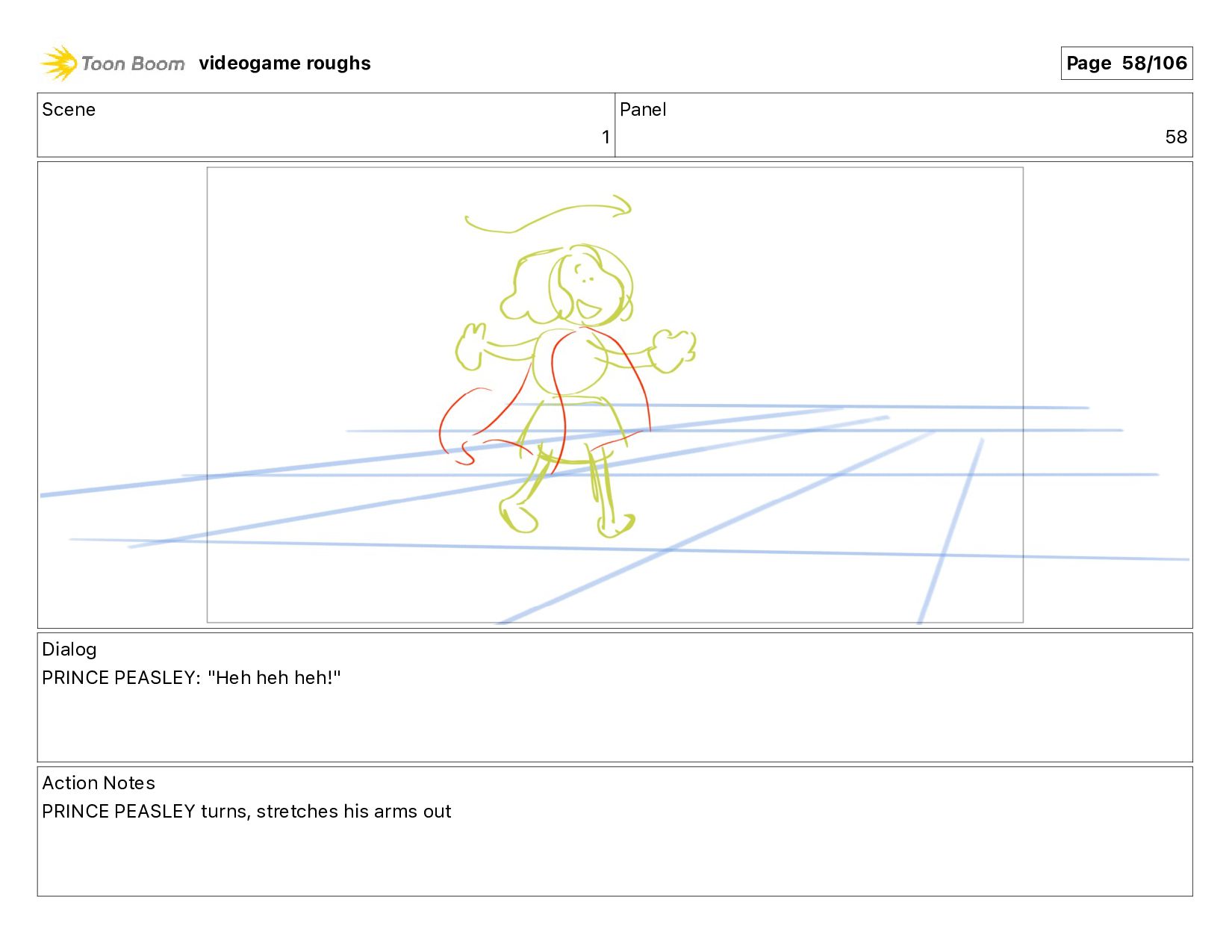Click the Prince Peasley storyboard sketch

[x=575, y=366]
